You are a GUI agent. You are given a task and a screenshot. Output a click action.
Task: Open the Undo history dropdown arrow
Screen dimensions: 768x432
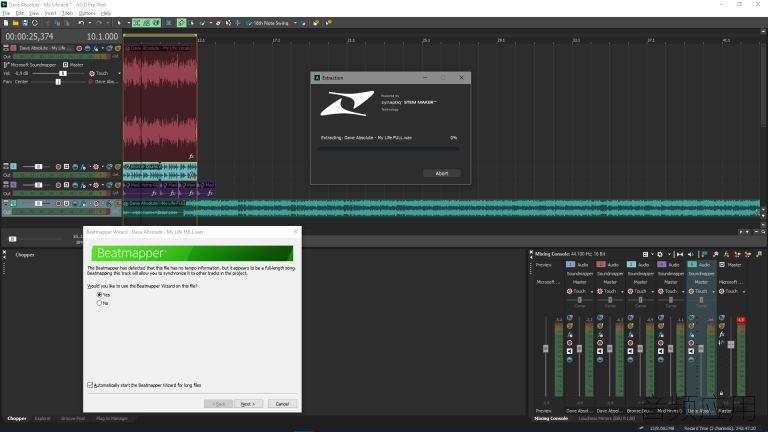[x=90, y=23]
